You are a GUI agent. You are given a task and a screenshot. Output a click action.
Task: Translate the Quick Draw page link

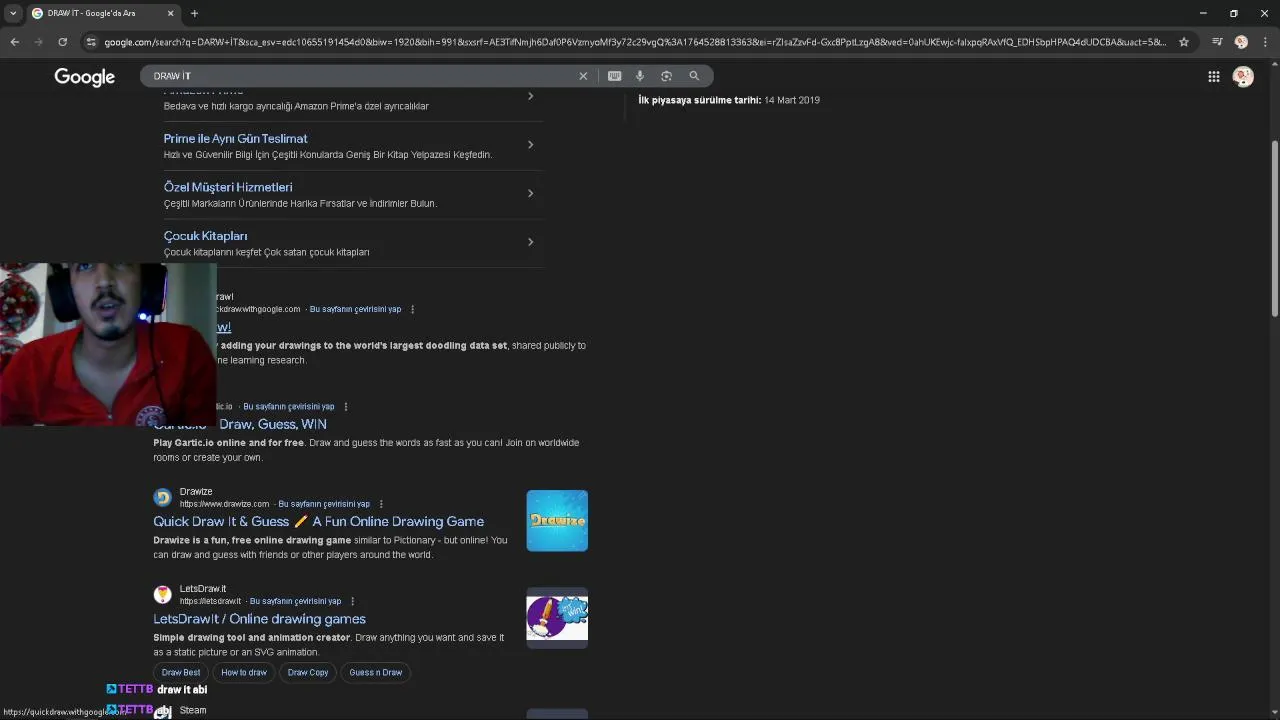[x=355, y=309]
